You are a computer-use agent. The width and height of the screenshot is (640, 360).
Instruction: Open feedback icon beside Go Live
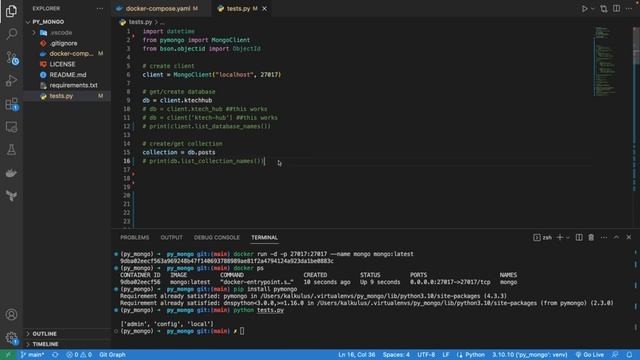click(x=615, y=355)
